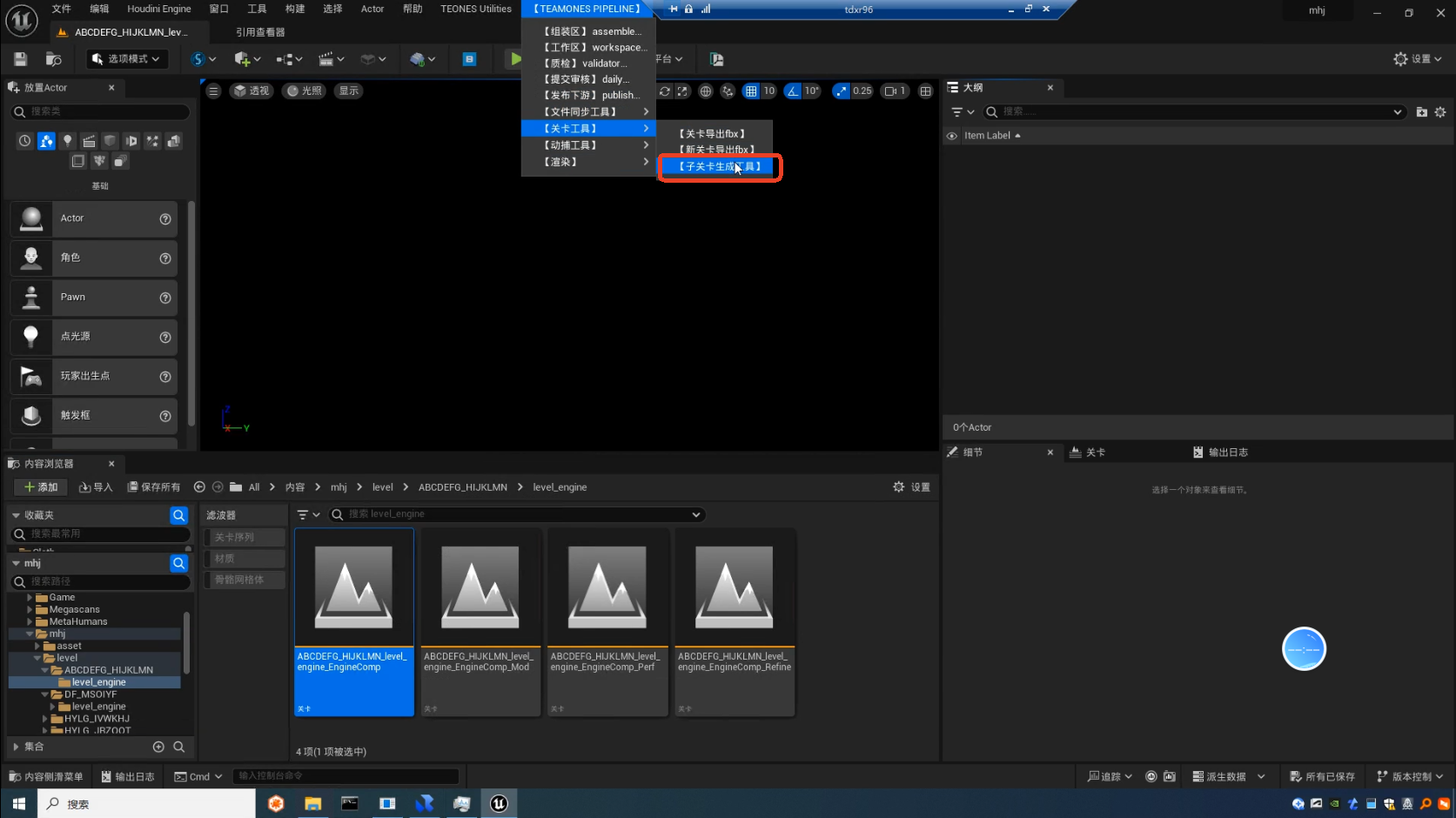The width and height of the screenshot is (1456, 818).
Task: Select the point light (点光源) icon
Action: pos(31,337)
